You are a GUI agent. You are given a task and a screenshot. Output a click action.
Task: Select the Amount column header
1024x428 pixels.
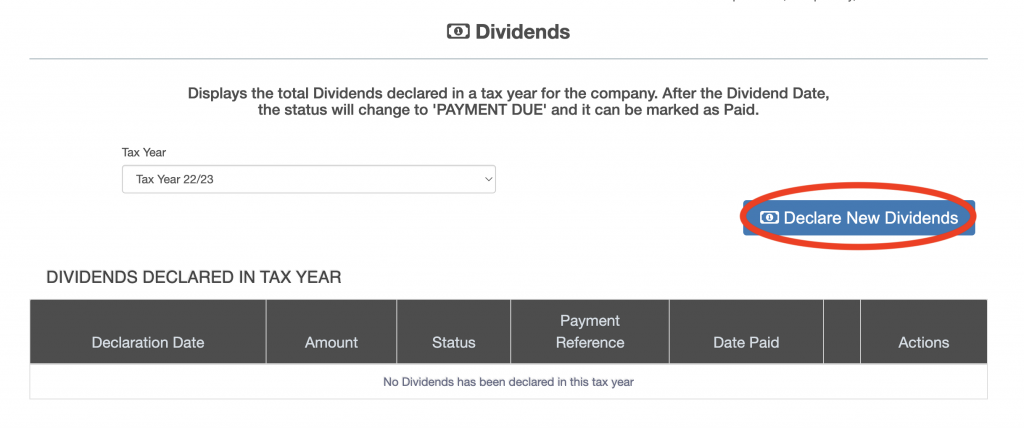[331, 342]
